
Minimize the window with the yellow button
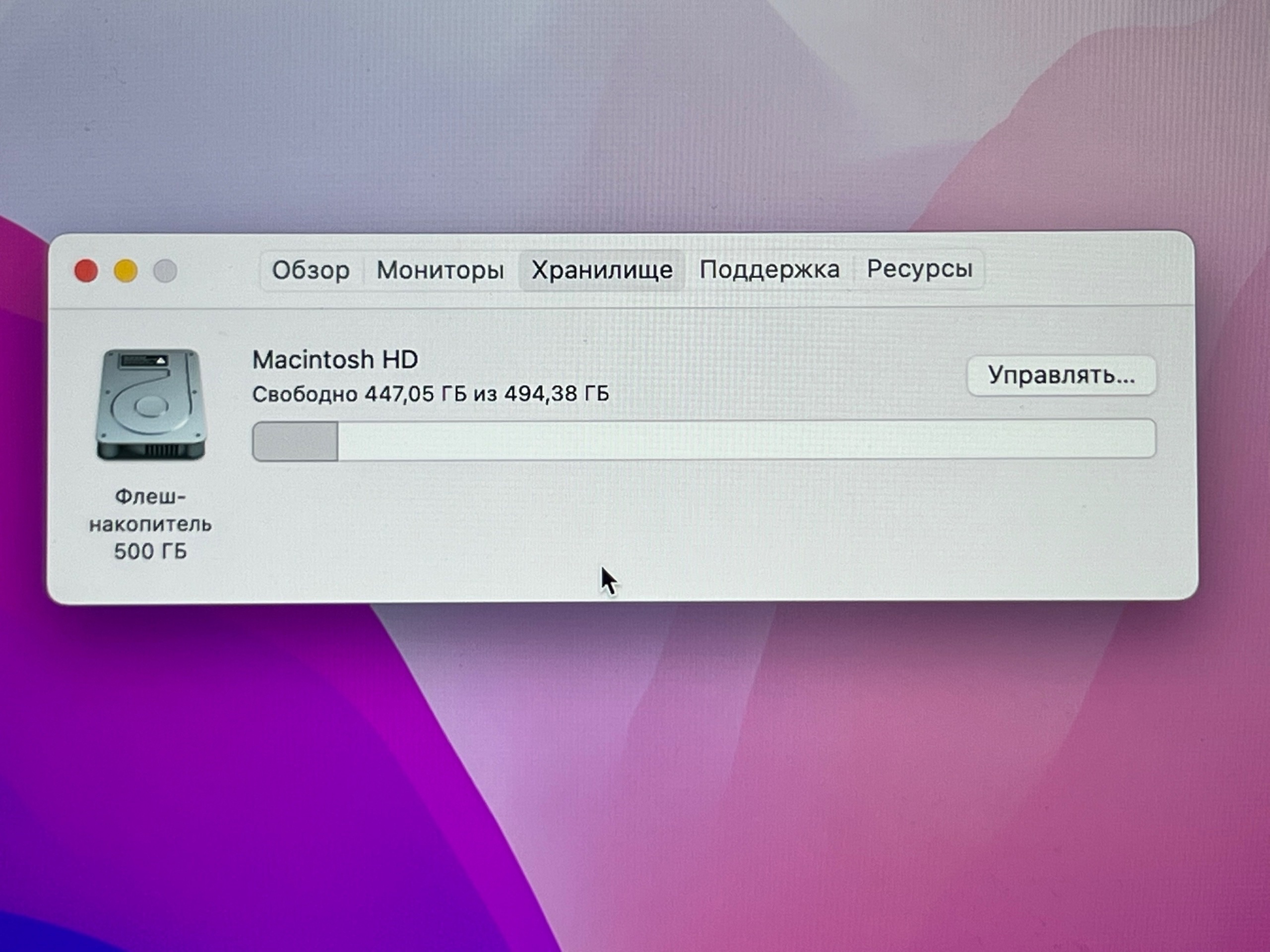click(x=126, y=271)
